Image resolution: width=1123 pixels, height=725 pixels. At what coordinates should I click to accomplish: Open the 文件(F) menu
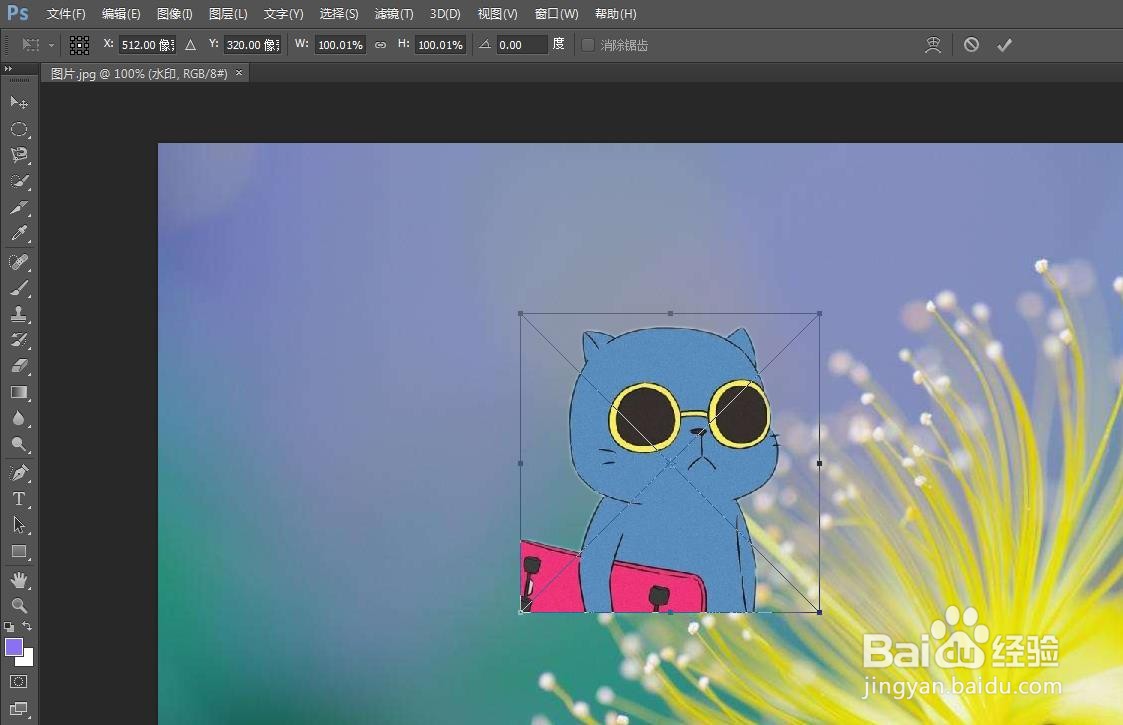(x=66, y=14)
